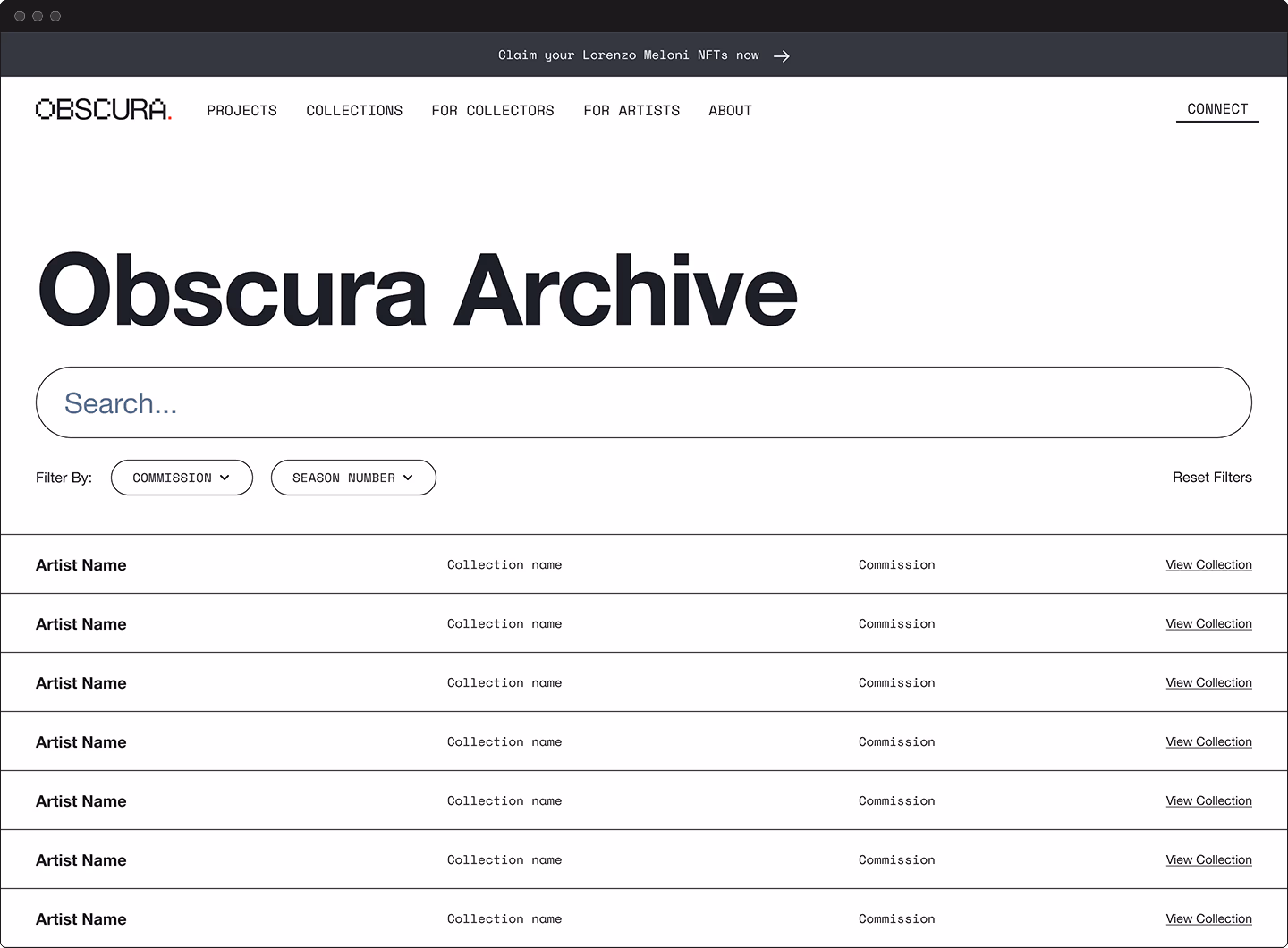This screenshot has width=1288, height=948.
Task: Open the Commission filter dropdown
Action: pos(182,478)
